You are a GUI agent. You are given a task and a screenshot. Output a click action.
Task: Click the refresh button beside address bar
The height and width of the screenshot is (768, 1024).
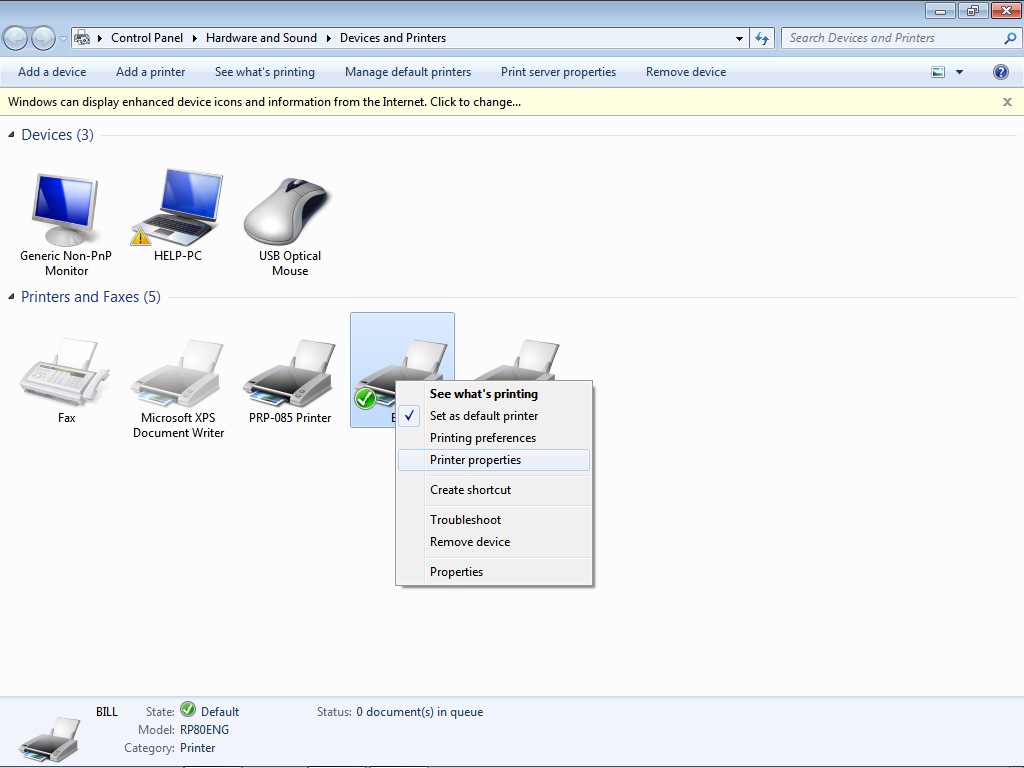point(763,38)
